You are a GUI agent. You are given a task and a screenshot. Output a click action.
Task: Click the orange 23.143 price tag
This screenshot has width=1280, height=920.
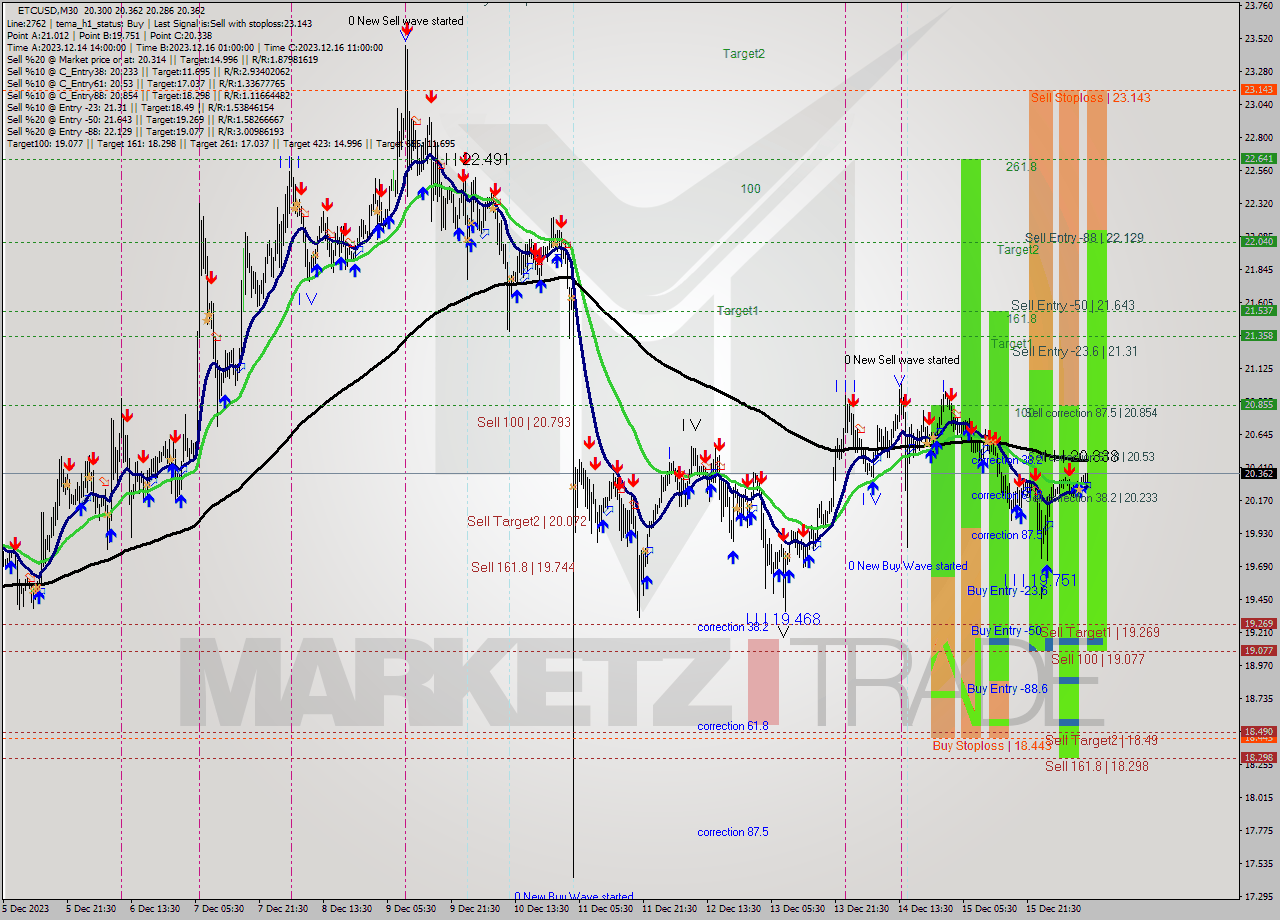pos(1259,89)
